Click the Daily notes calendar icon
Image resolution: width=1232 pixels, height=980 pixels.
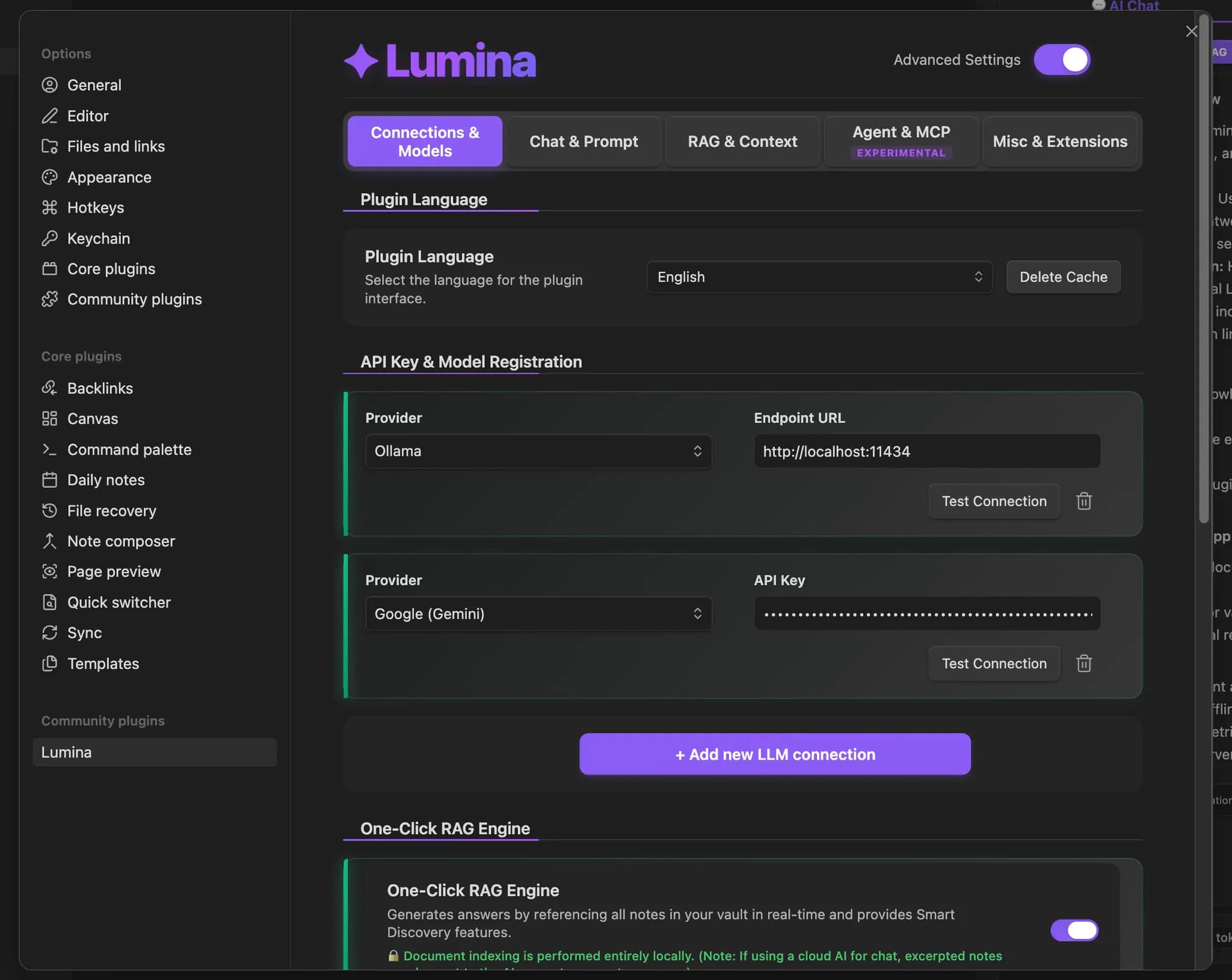(x=49, y=480)
